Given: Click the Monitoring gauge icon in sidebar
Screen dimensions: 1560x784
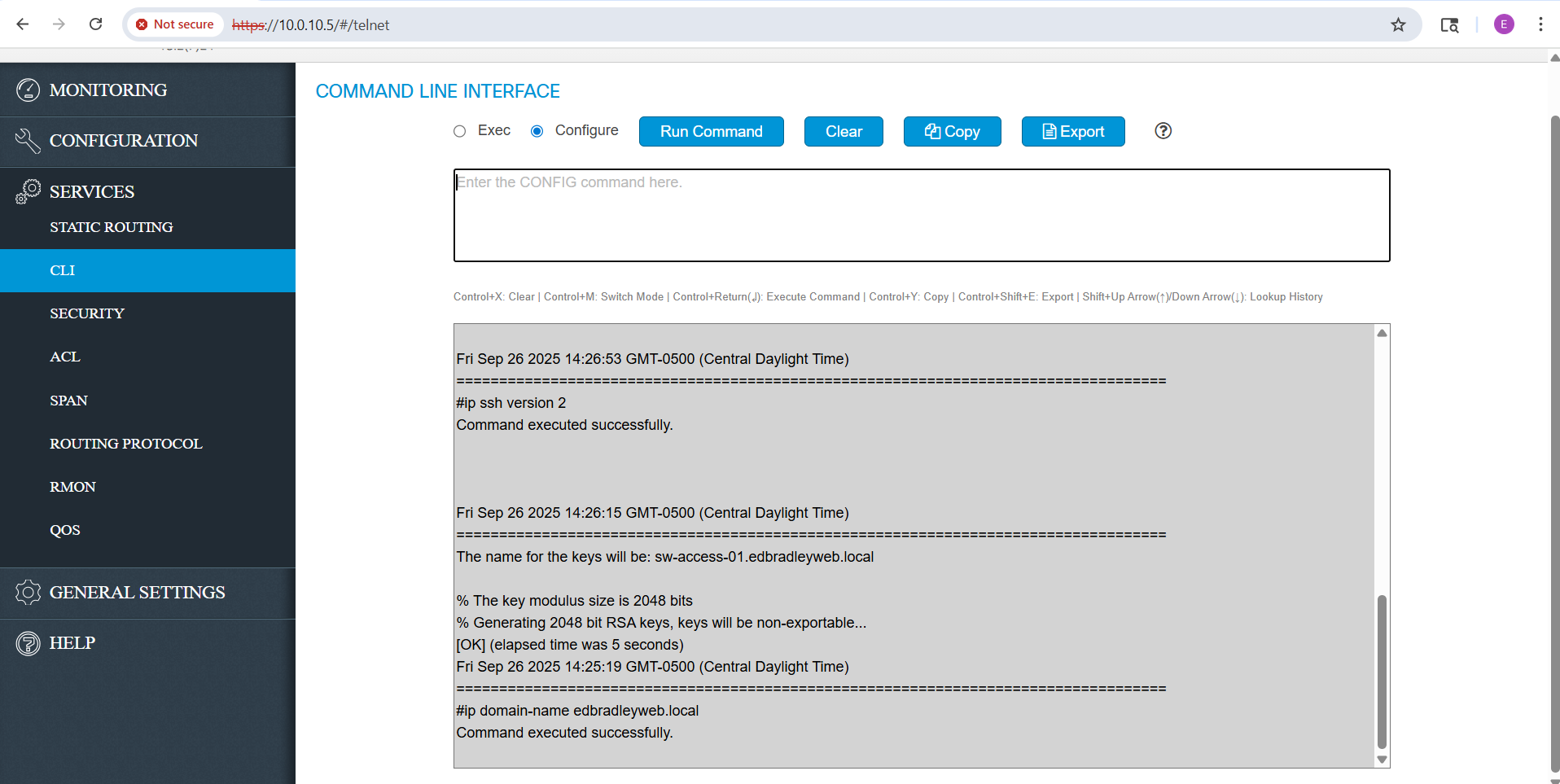Looking at the screenshot, I should (x=28, y=90).
